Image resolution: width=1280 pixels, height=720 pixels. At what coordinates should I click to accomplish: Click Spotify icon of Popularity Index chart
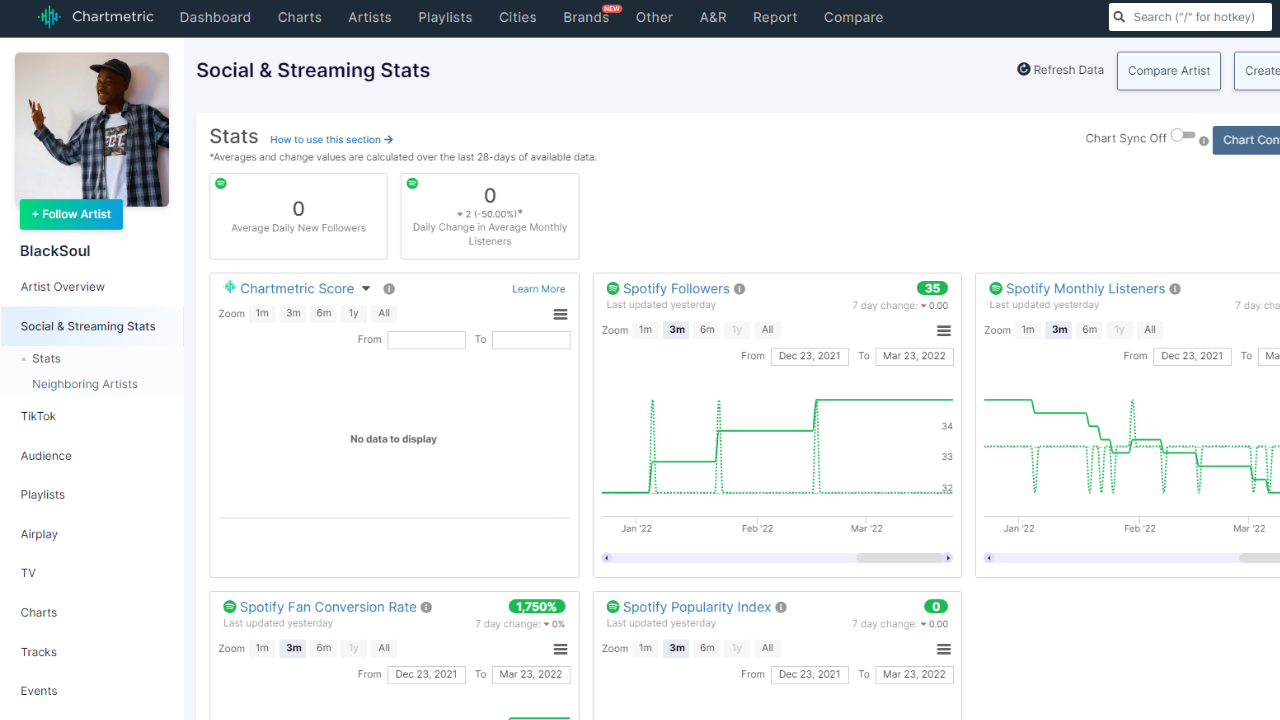coord(613,607)
